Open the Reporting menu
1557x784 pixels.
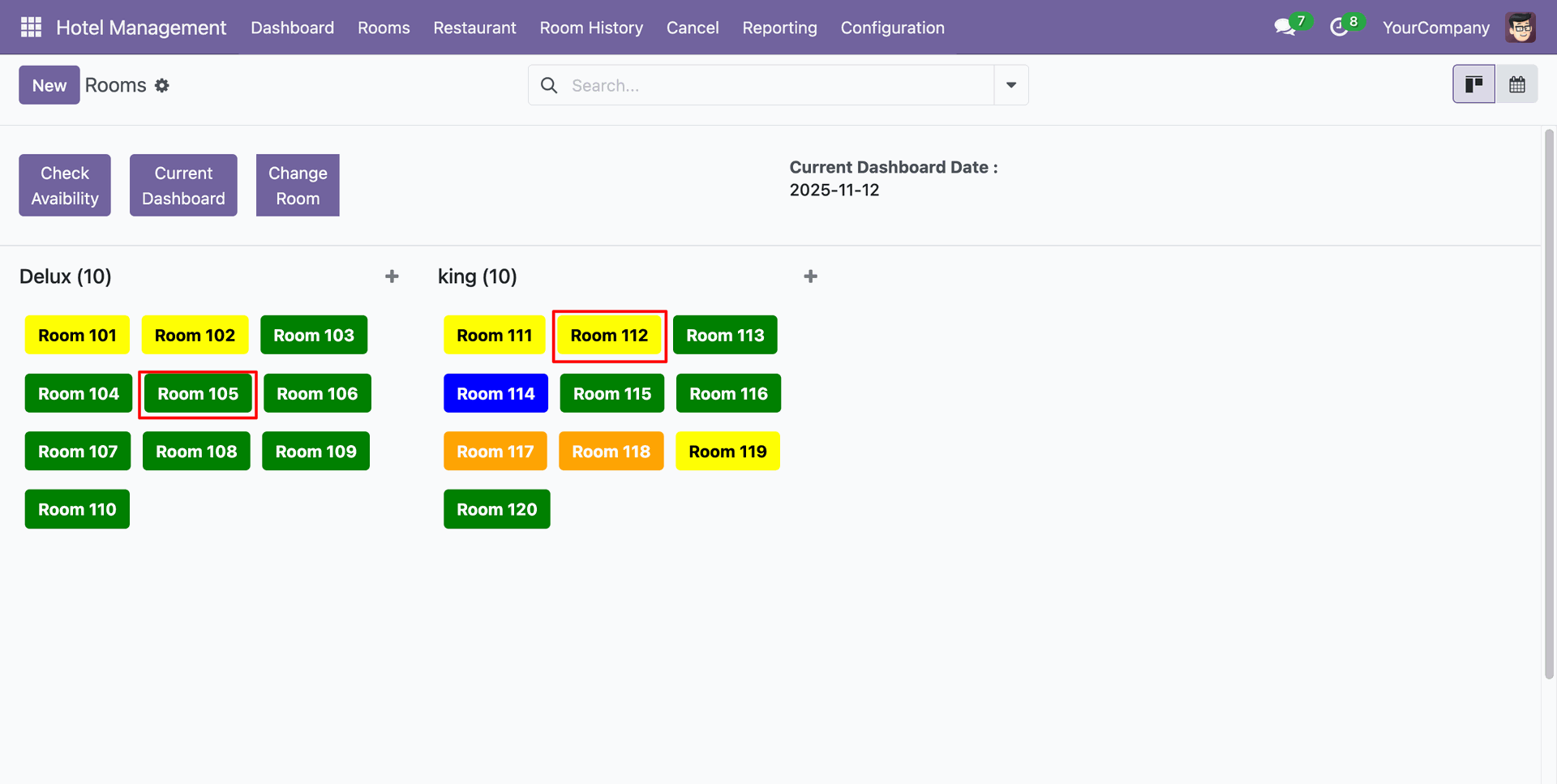point(779,28)
